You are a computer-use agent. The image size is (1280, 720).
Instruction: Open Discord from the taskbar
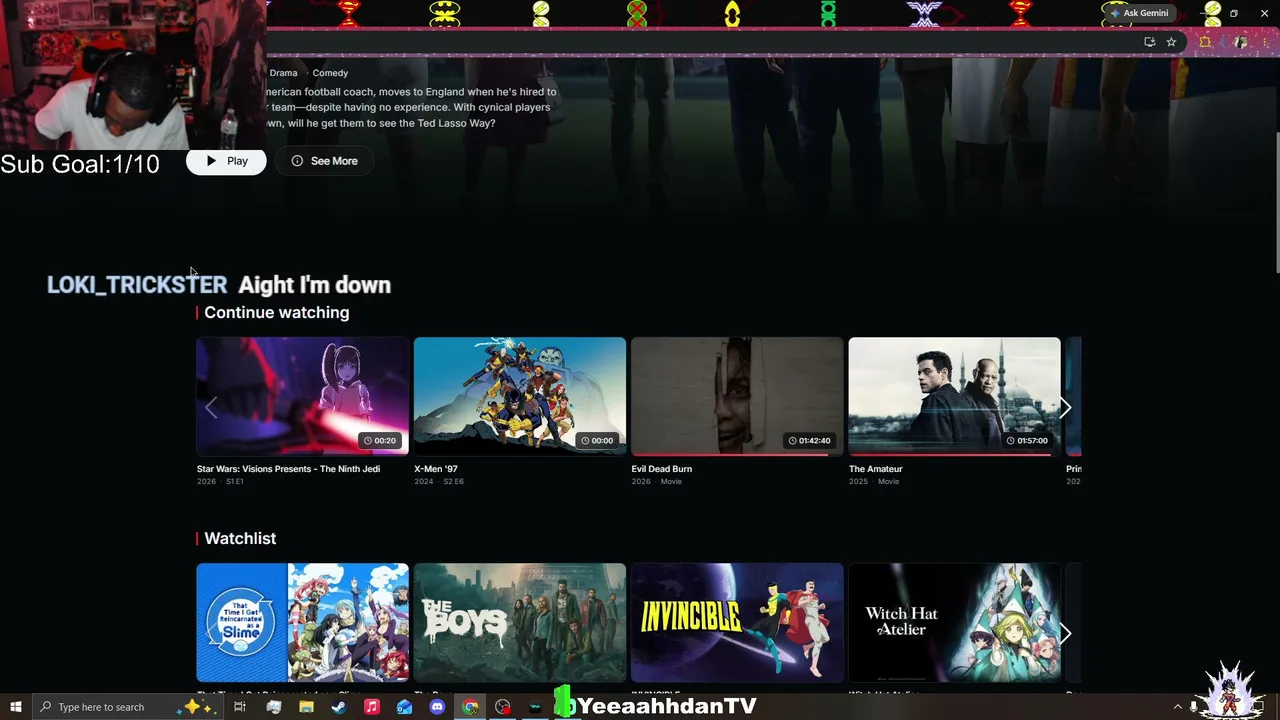437,707
